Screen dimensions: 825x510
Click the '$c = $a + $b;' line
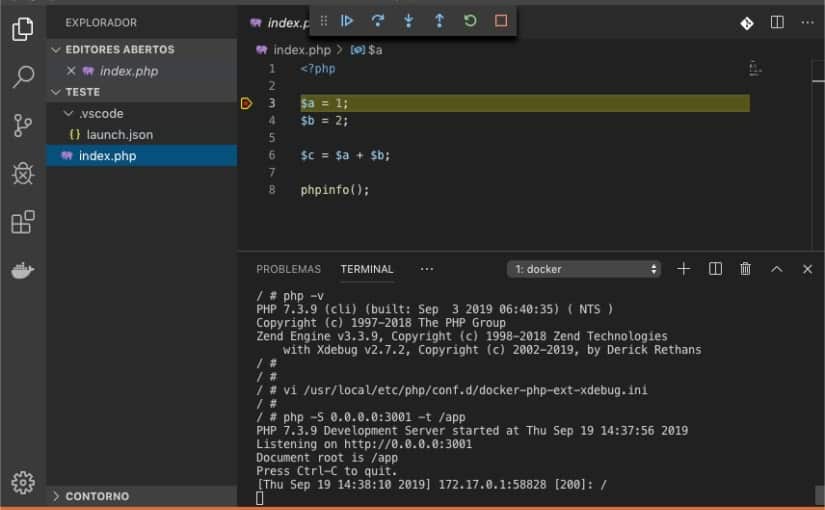pyautogui.click(x=345, y=155)
